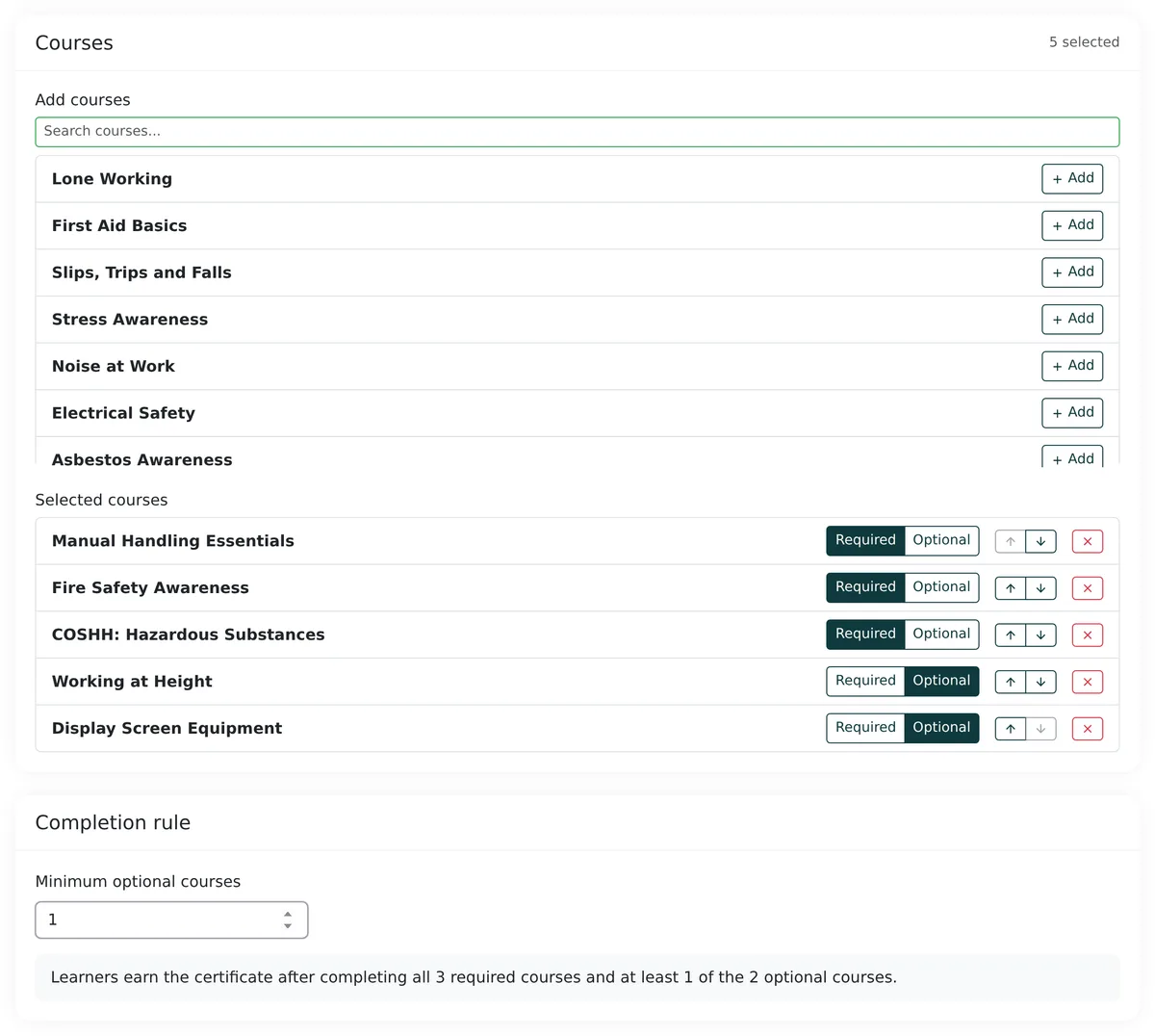This screenshot has height=1036, width=1155.
Task: Add the Lone Working course
Action: point(1072,178)
